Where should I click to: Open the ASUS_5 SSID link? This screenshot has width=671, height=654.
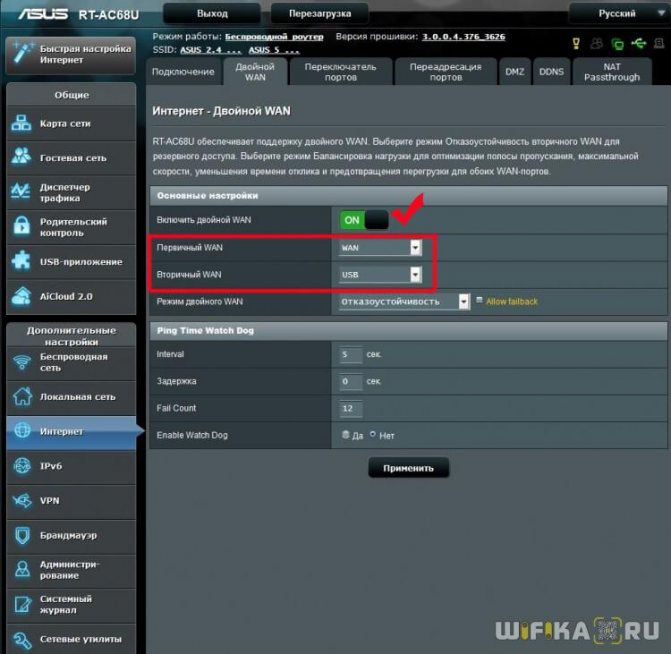tap(274, 50)
